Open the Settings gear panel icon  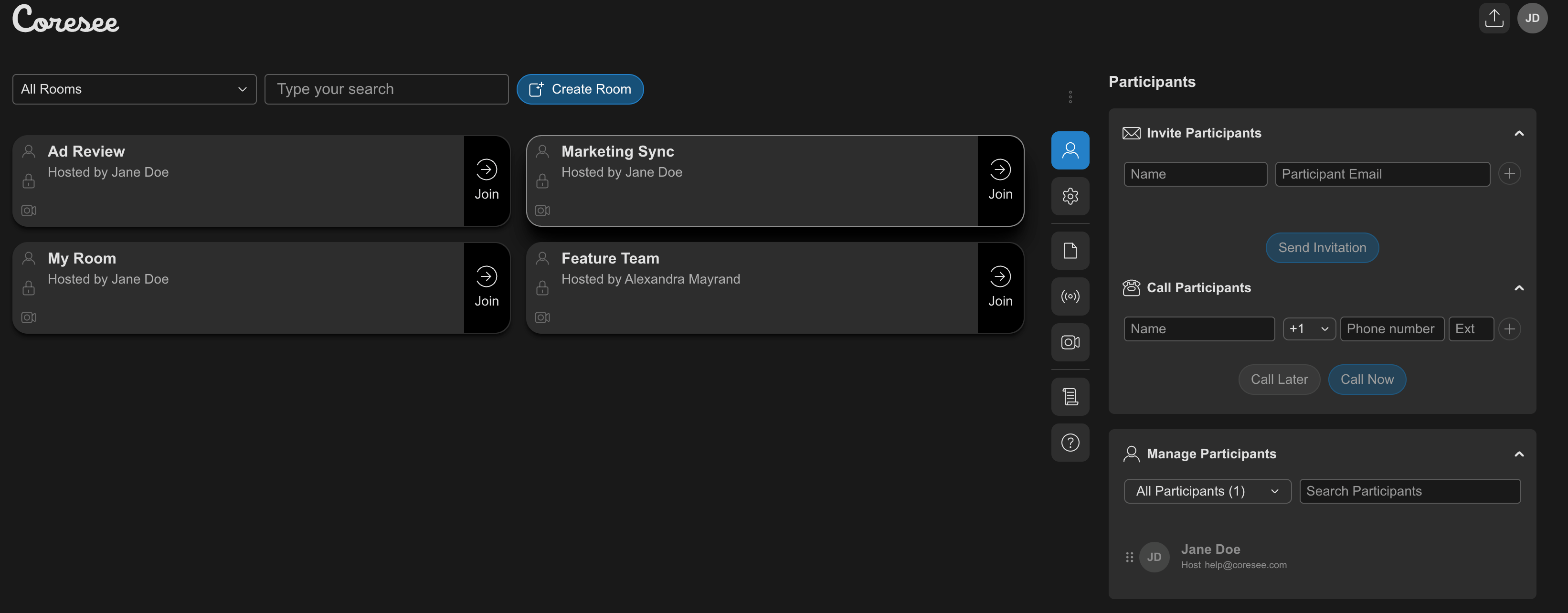click(x=1070, y=196)
